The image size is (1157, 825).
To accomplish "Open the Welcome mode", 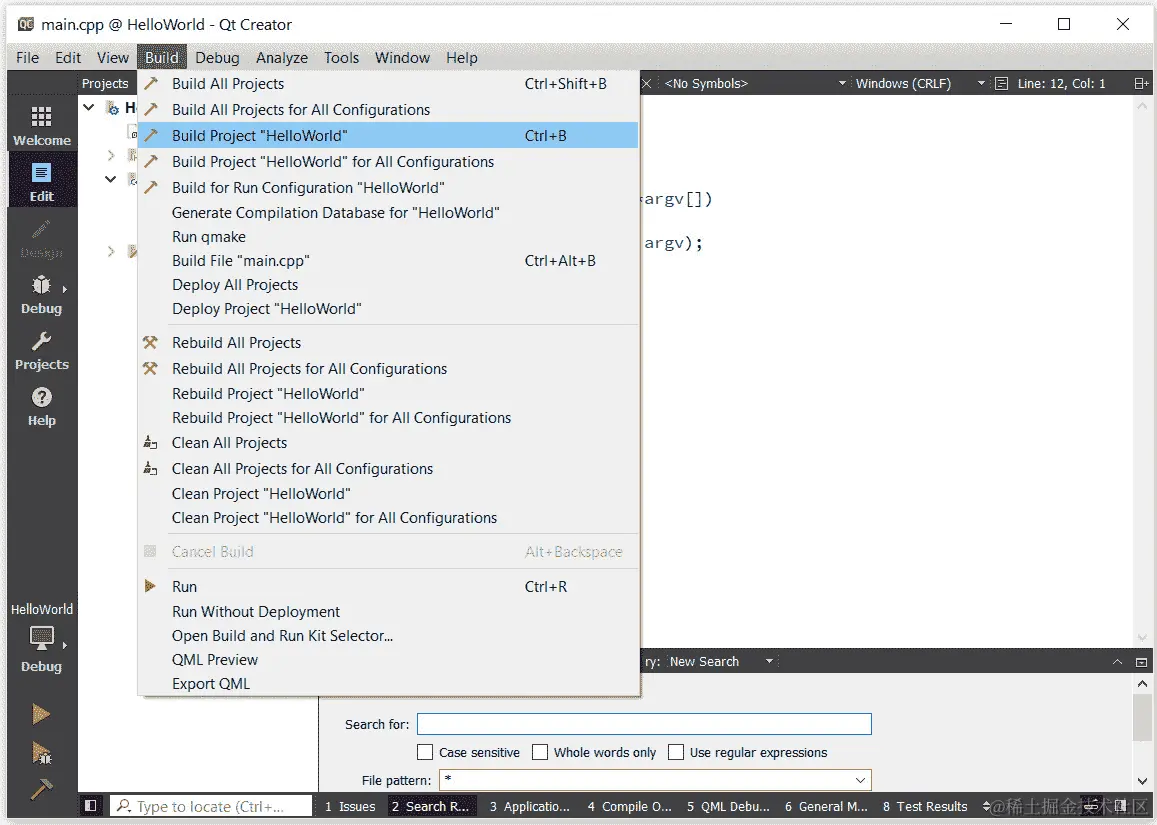I will tap(41, 126).
